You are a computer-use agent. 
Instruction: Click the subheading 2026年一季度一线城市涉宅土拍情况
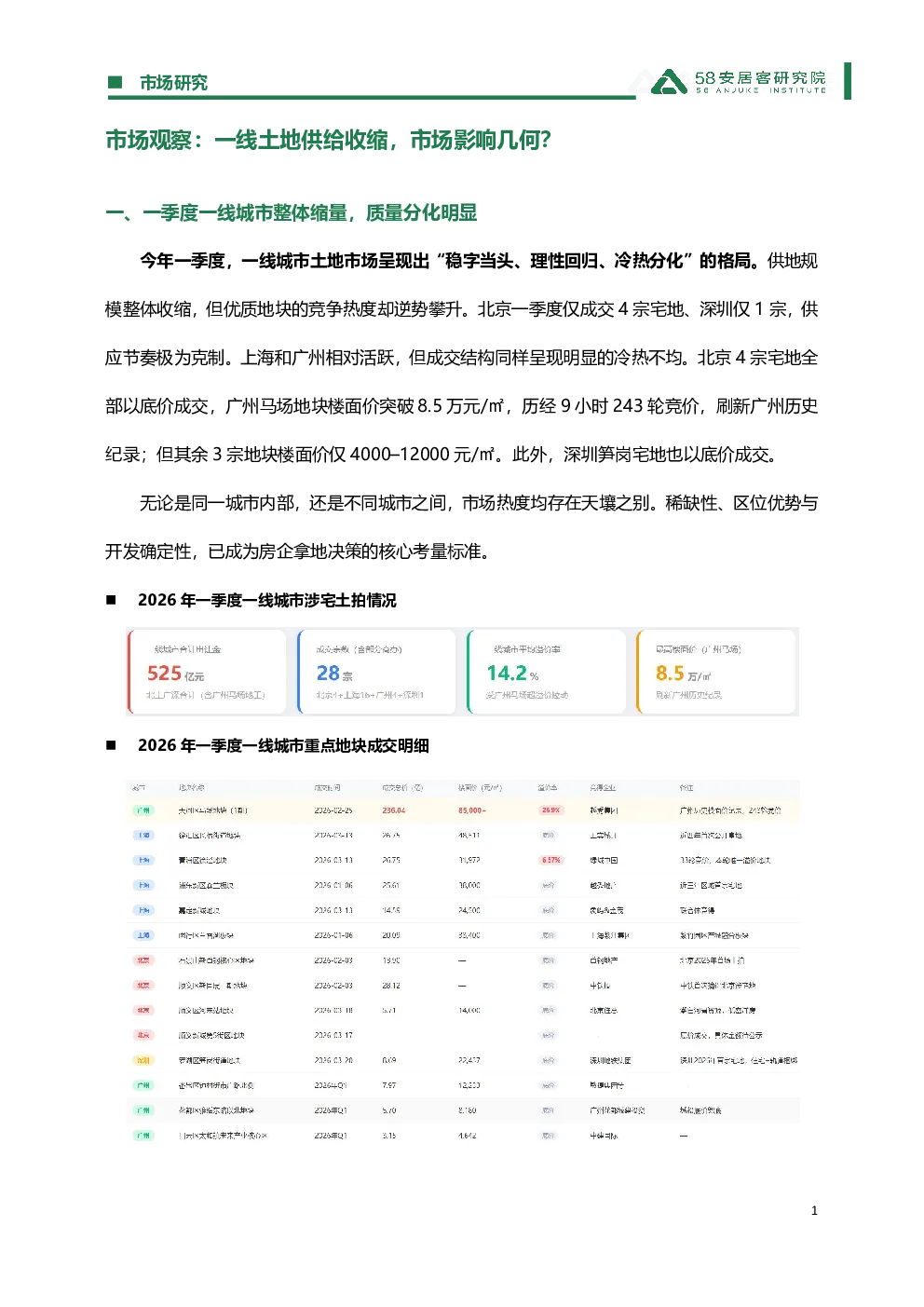[x=266, y=600]
